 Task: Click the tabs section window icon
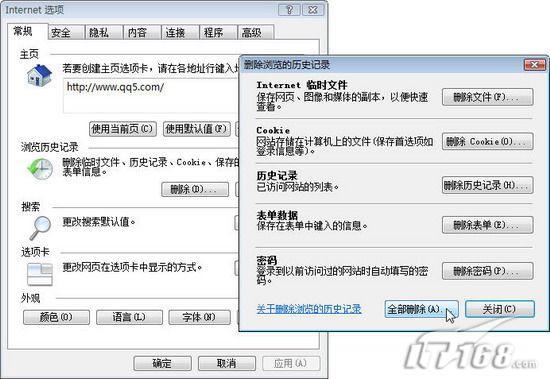coord(40,274)
